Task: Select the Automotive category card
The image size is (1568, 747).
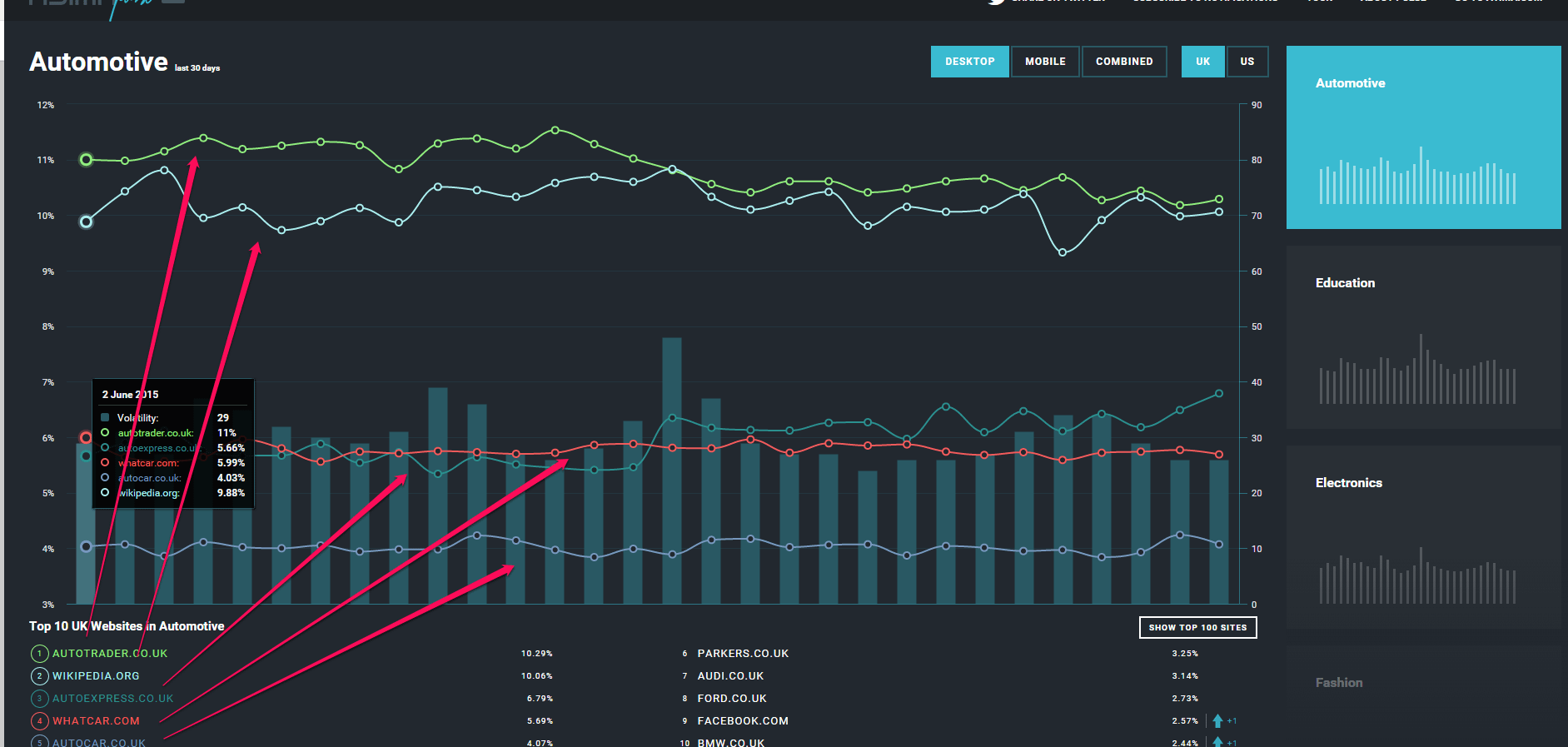Action: point(1423,137)
